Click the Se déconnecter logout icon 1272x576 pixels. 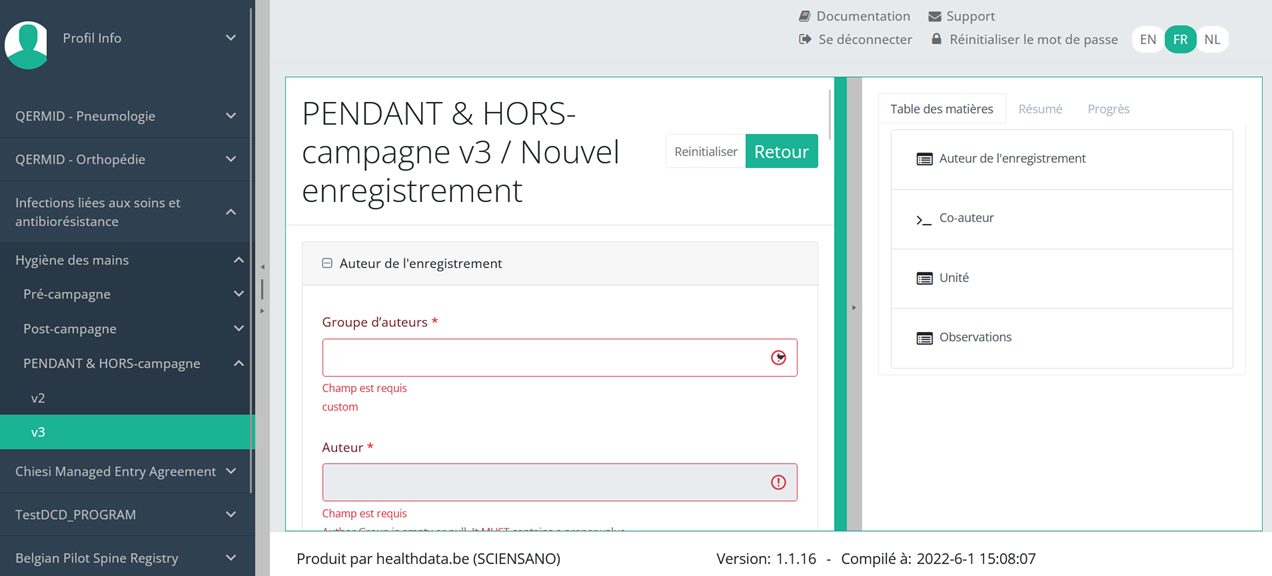(x=805, y=40)
